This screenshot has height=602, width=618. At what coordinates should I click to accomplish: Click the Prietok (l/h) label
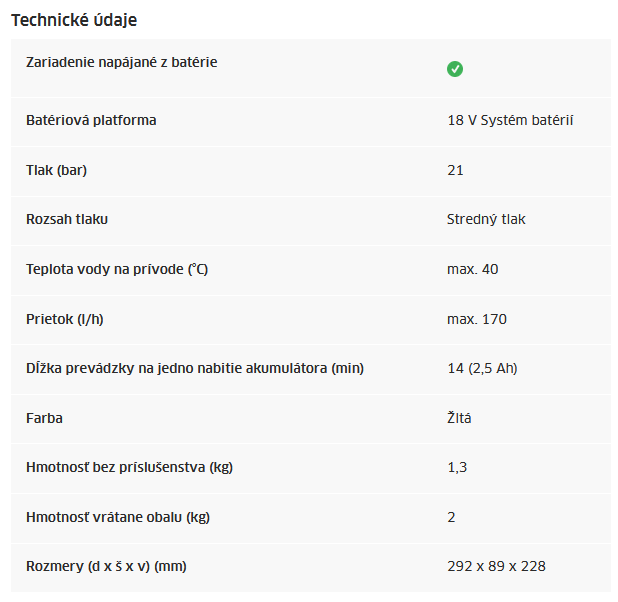pos(65,319)
